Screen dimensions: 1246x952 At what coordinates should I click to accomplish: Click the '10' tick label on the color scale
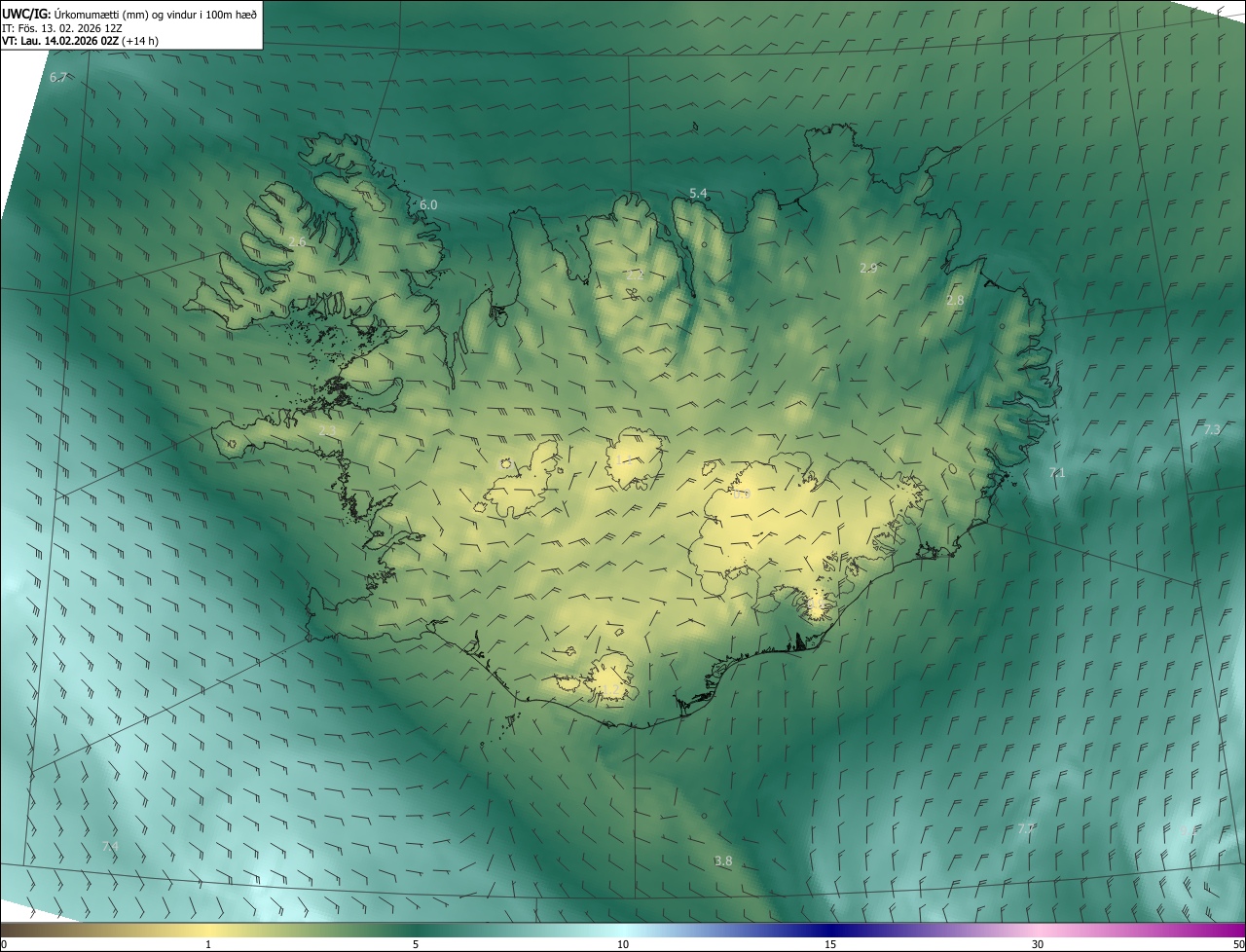pos(623,944)
